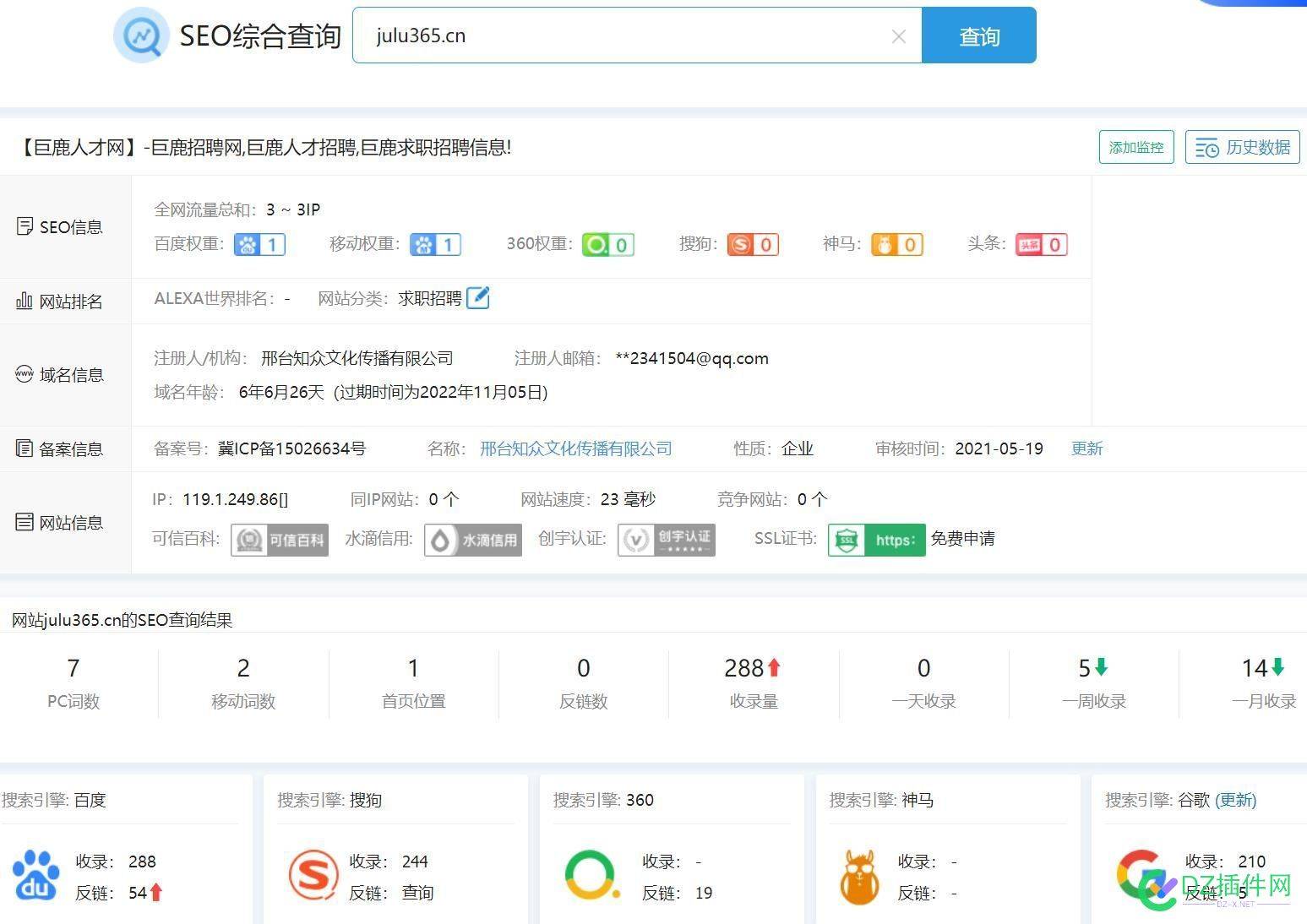Click 更新 link beside audit date
Image resolution: width=1307 pixels, height=924 pixels.
(x=1087, y=448)
